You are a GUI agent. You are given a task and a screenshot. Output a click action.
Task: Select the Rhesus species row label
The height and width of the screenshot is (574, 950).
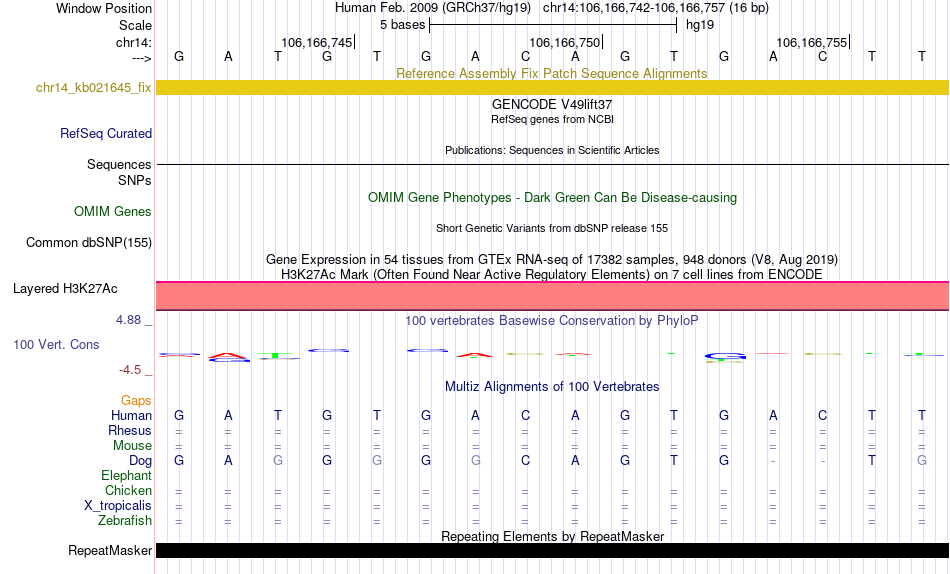click(130, 430)
